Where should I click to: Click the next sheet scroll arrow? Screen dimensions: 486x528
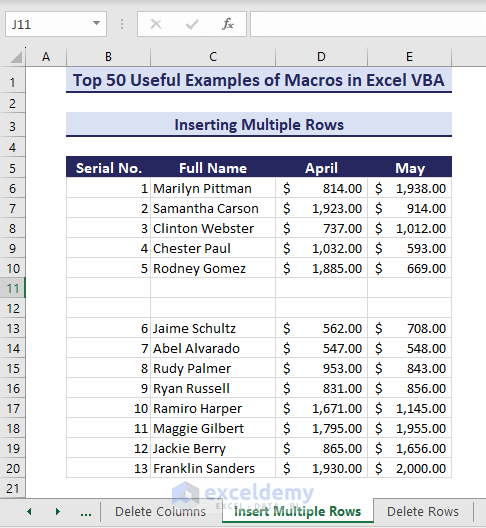58,512
